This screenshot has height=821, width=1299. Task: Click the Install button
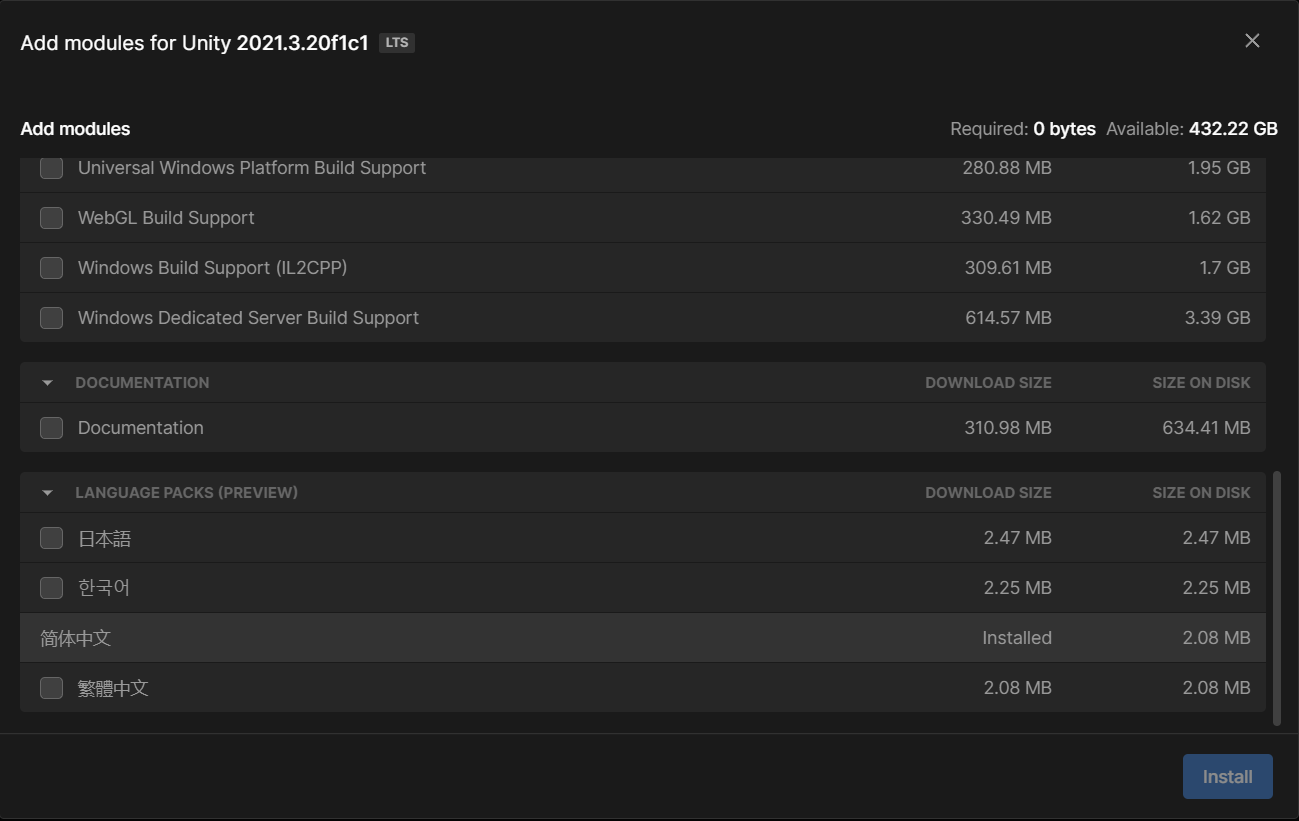1227,777
